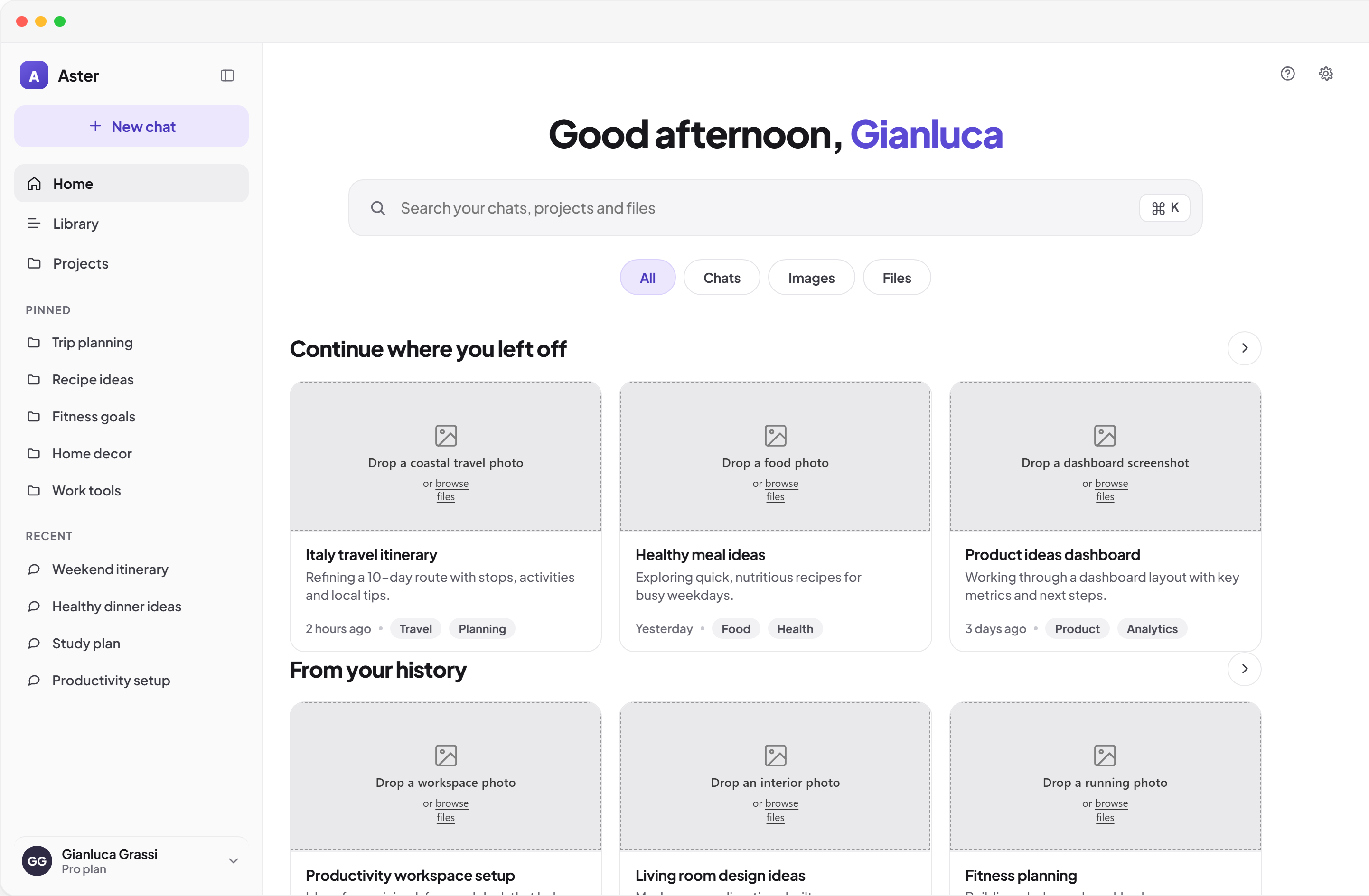
Task: Click the Travel tag
Action: click(x=415, y=629)
